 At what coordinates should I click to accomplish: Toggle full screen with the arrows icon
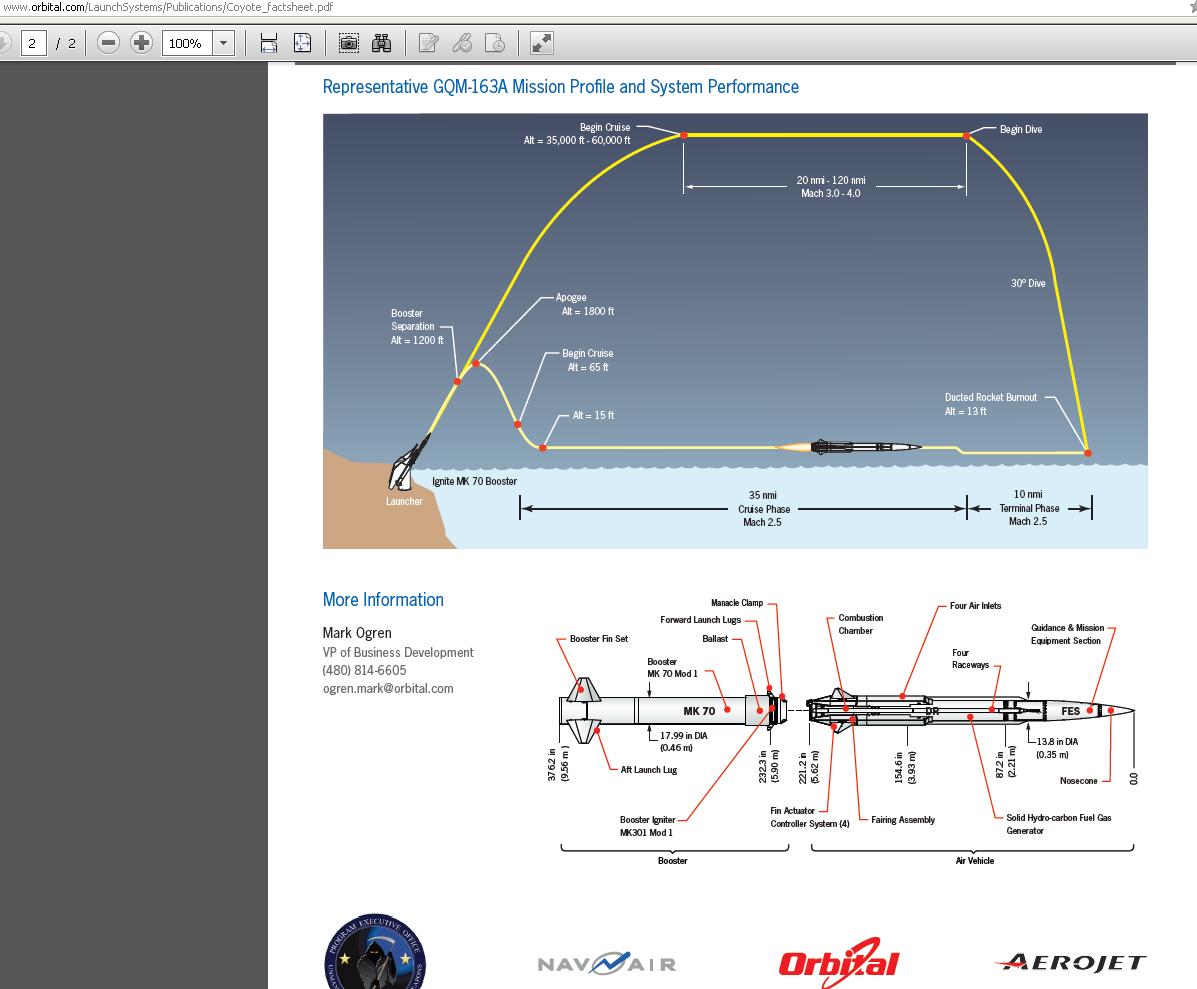point(541,43)
